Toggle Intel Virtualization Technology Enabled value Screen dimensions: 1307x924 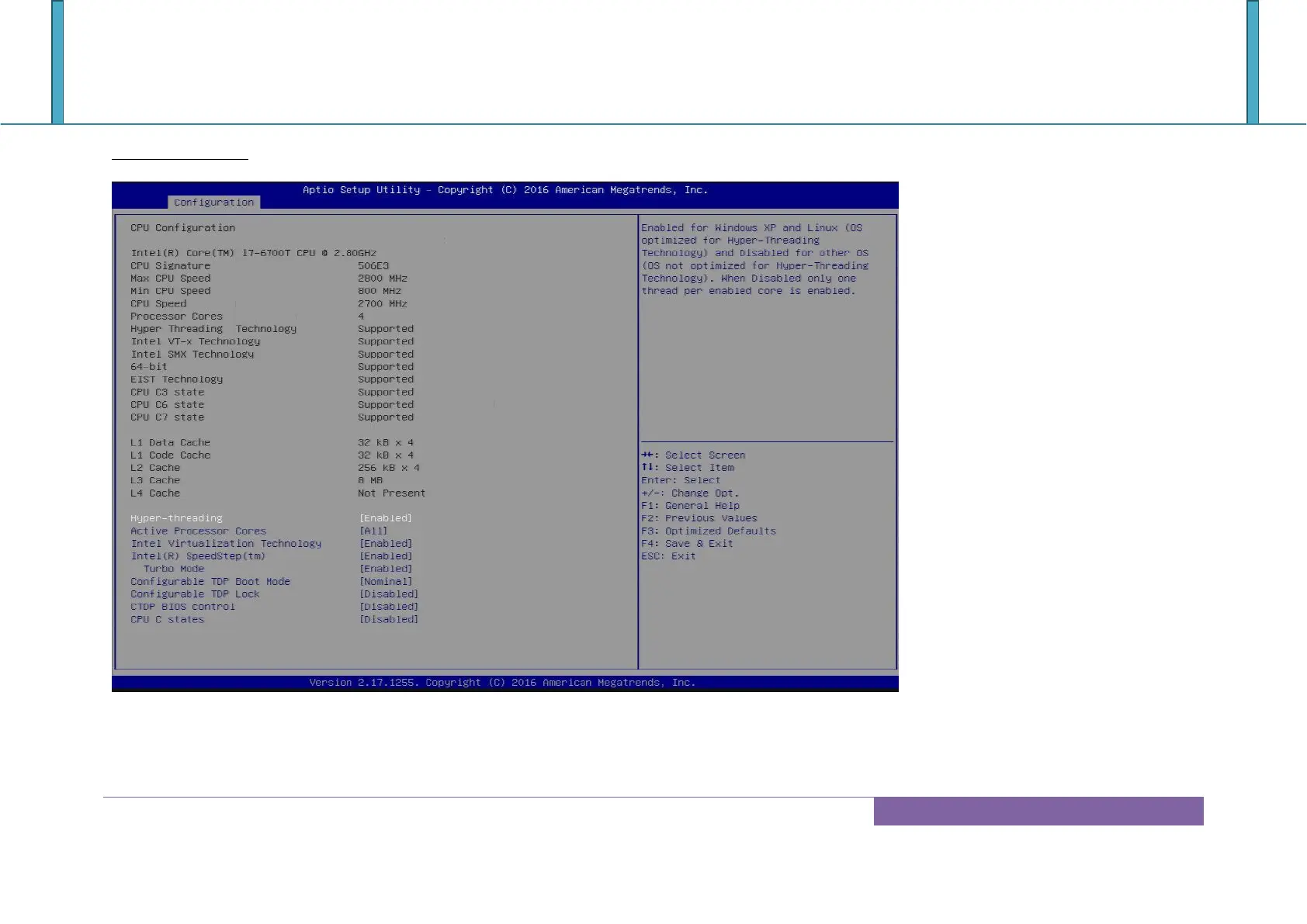pyautogui.click(x=386, y=544)
